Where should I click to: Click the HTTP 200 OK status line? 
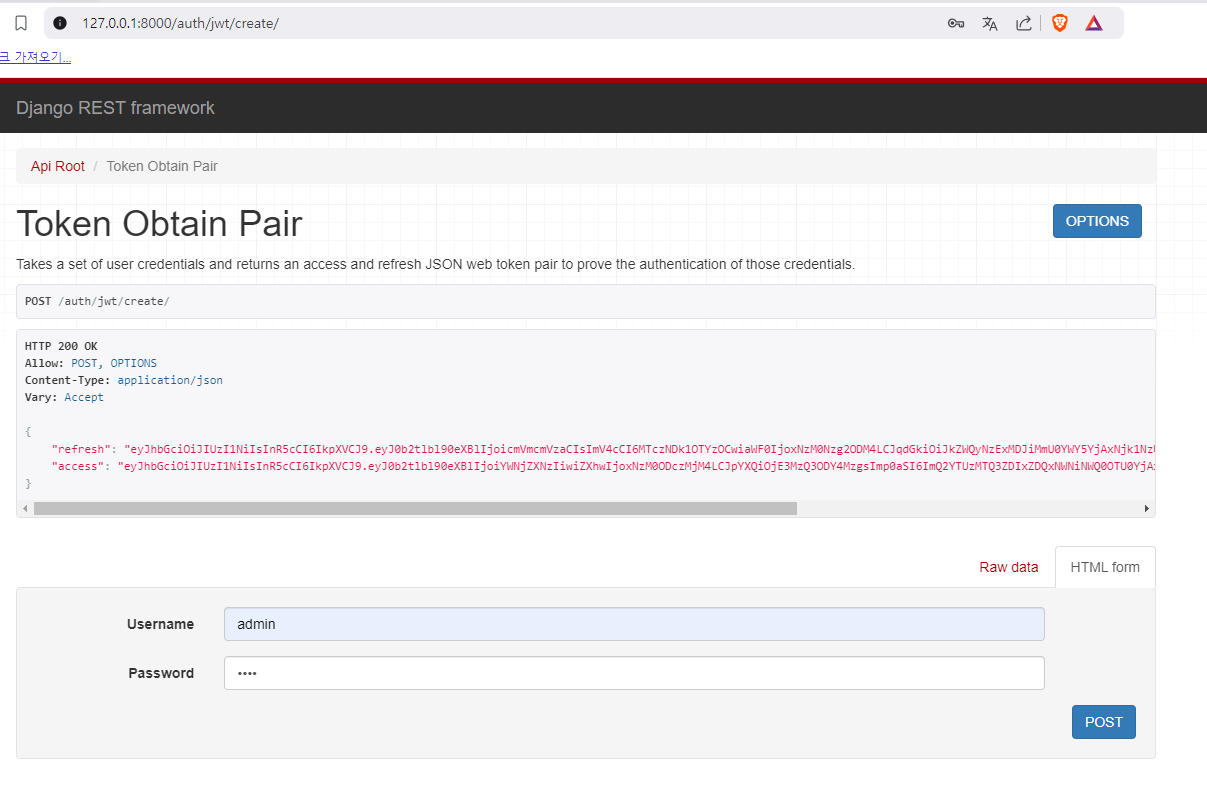[61, 346]
